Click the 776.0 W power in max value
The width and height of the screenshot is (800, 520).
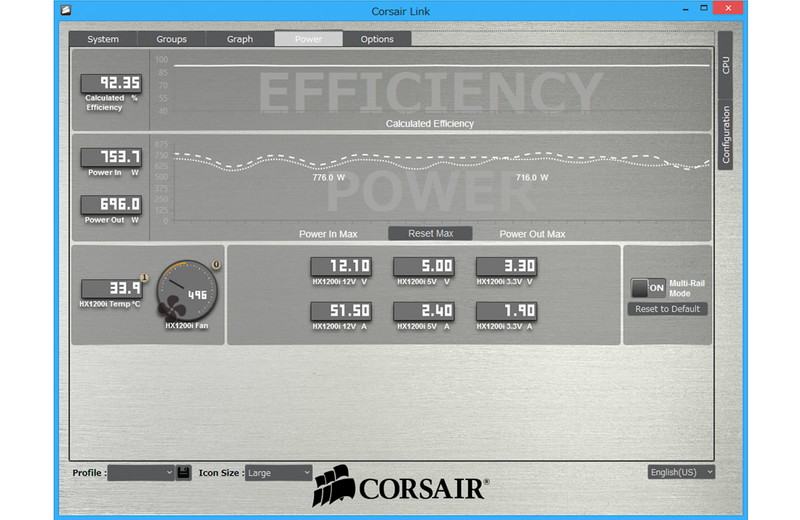point(329,178)
